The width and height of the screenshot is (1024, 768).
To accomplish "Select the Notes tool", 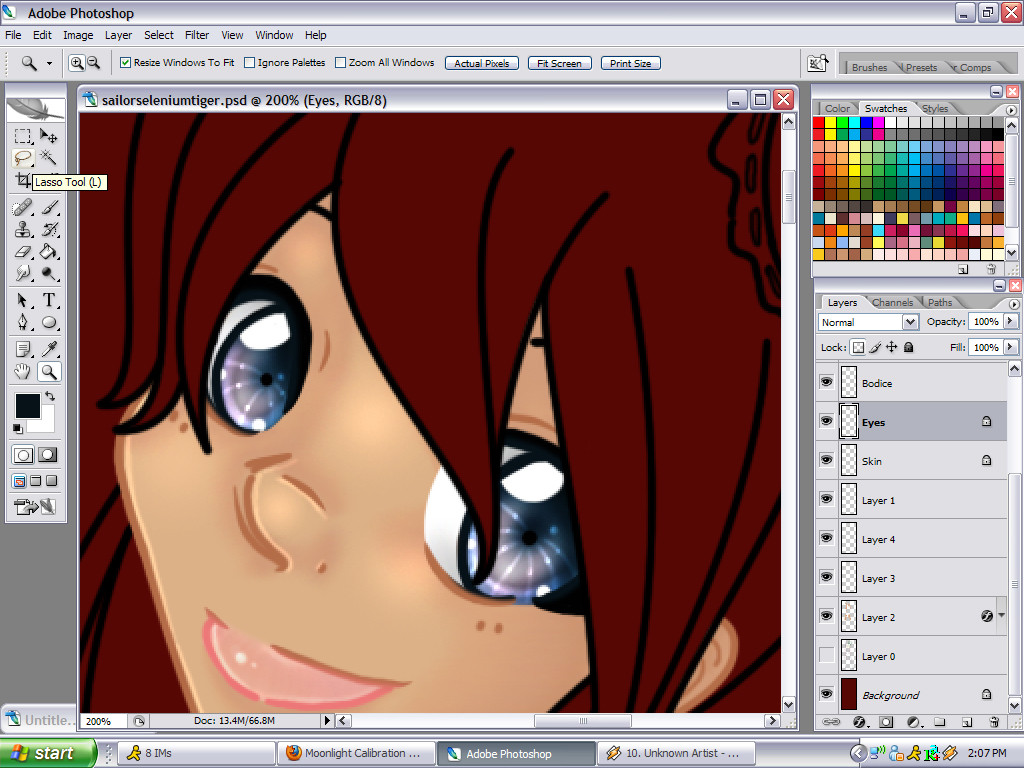I will point(23,349).
